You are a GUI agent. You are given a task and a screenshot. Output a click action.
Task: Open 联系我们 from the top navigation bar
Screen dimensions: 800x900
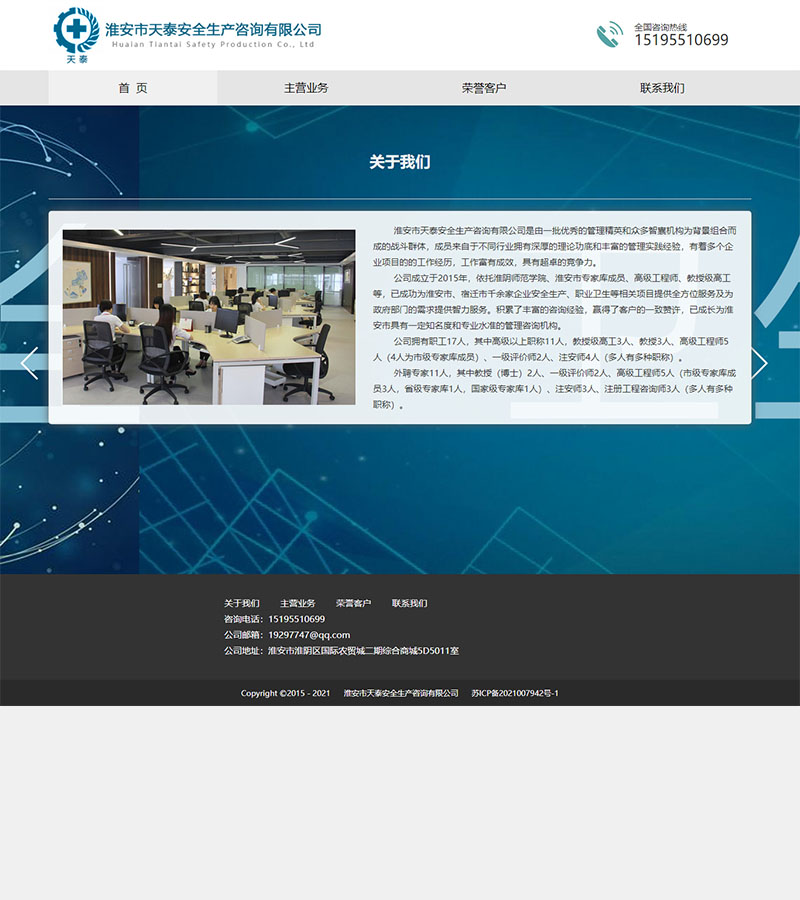662,88
